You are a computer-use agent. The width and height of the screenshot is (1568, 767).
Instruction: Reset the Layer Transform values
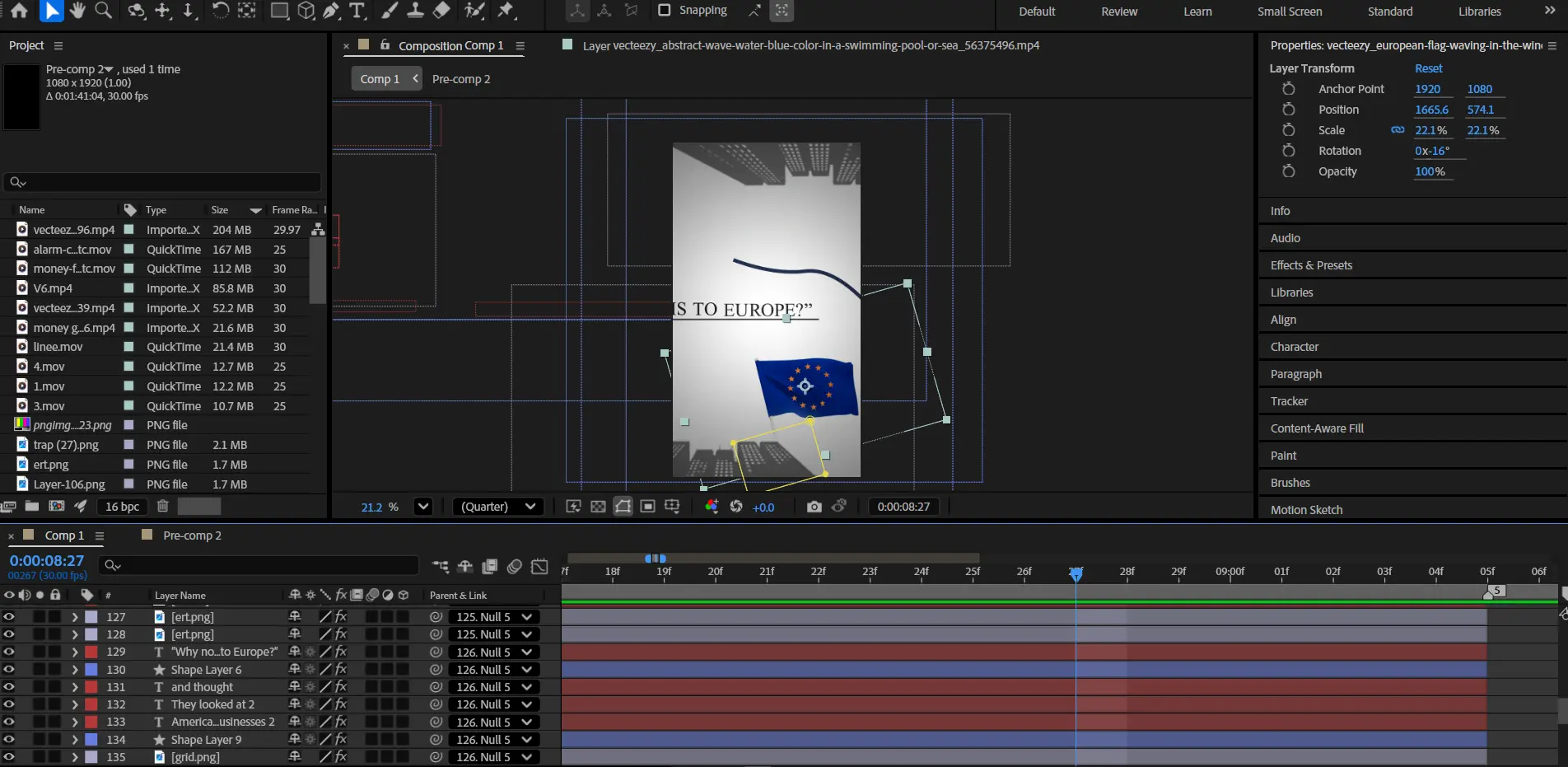point(1428,68)
